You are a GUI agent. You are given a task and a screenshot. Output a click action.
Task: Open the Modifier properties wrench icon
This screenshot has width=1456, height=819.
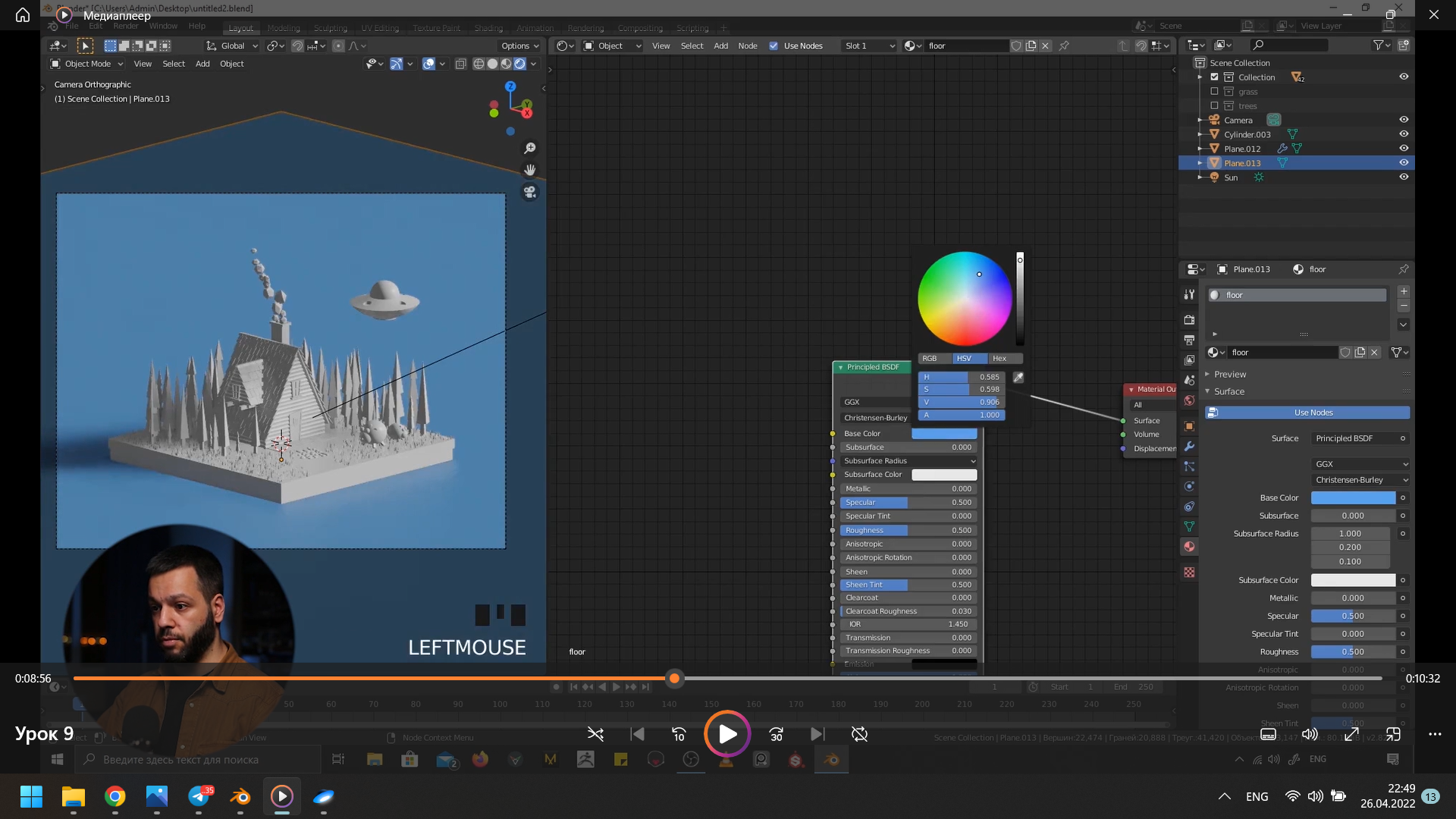point(1189,446)
